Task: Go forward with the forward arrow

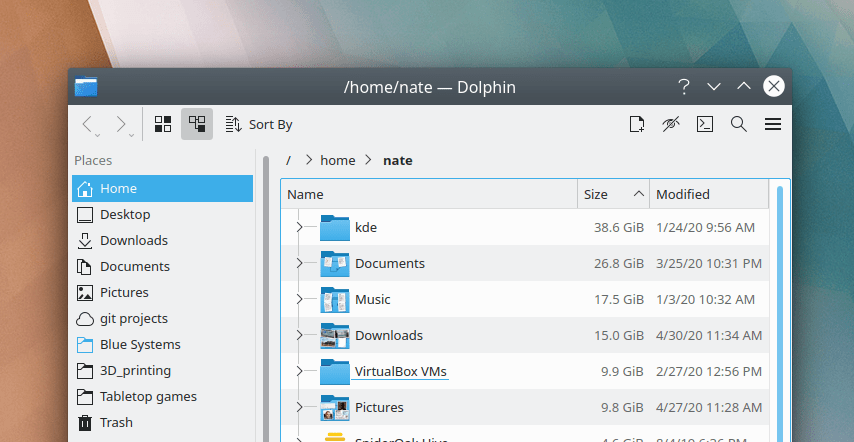Action: pos(122,124)
